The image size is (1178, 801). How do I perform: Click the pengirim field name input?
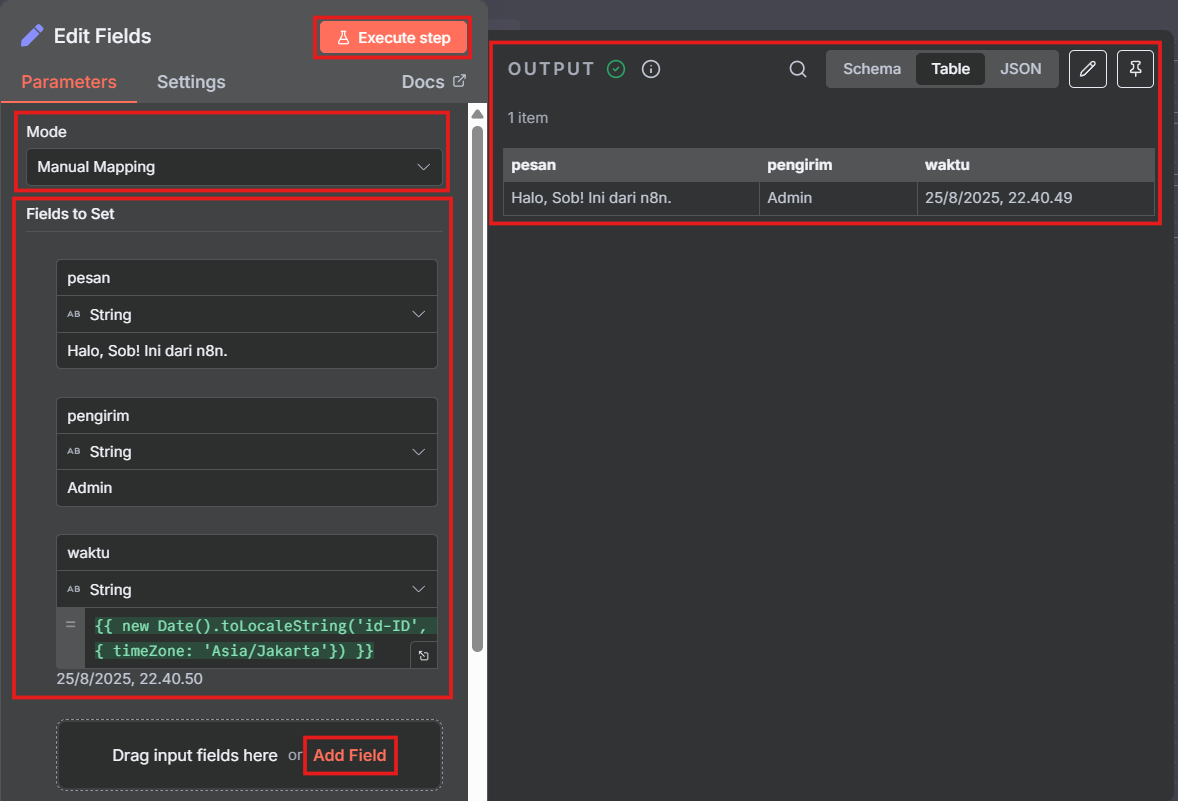click(x=247, y=416)
